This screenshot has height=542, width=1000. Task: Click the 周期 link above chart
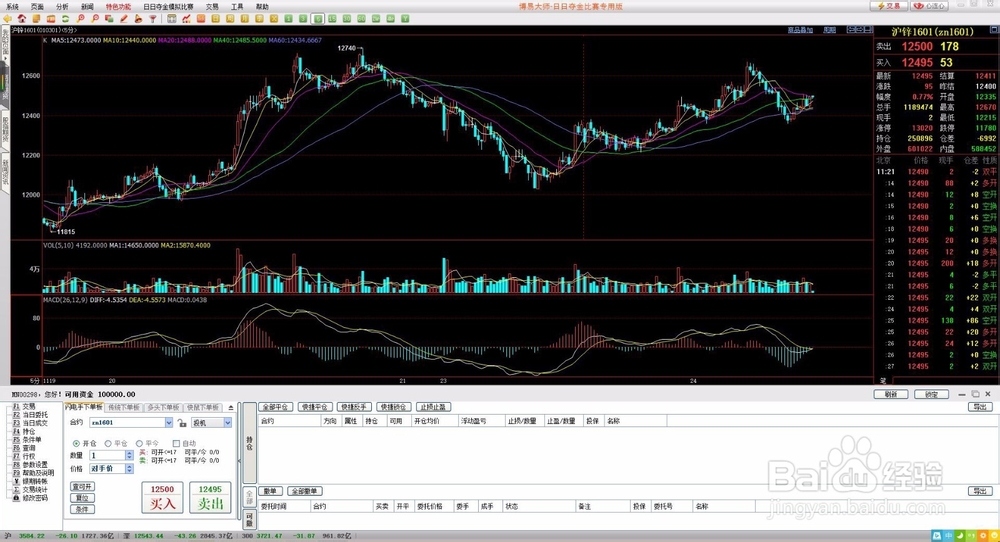[x=829, y=30]
